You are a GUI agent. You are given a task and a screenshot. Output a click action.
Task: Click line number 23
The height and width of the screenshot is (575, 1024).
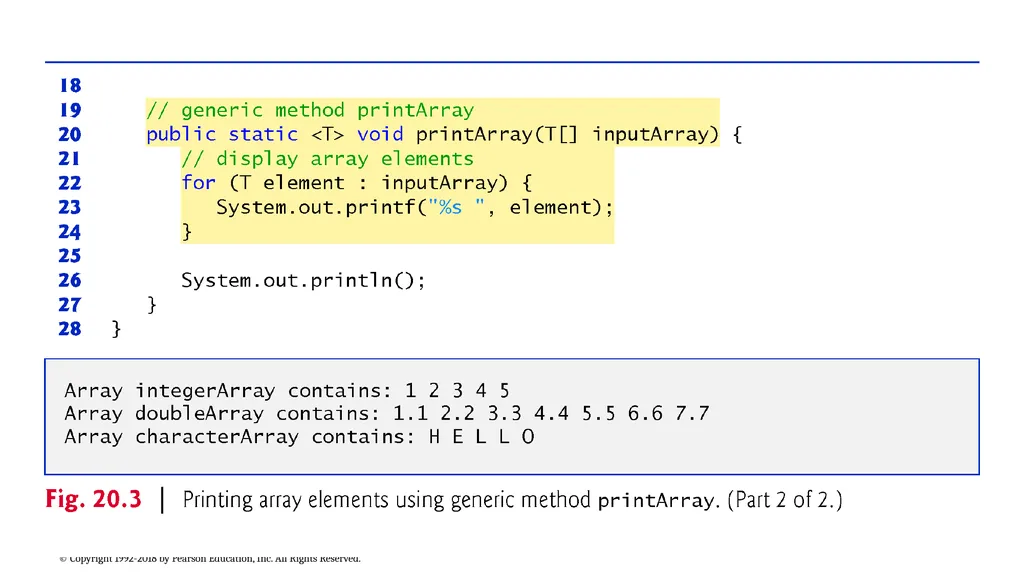[x=70, y=207]
